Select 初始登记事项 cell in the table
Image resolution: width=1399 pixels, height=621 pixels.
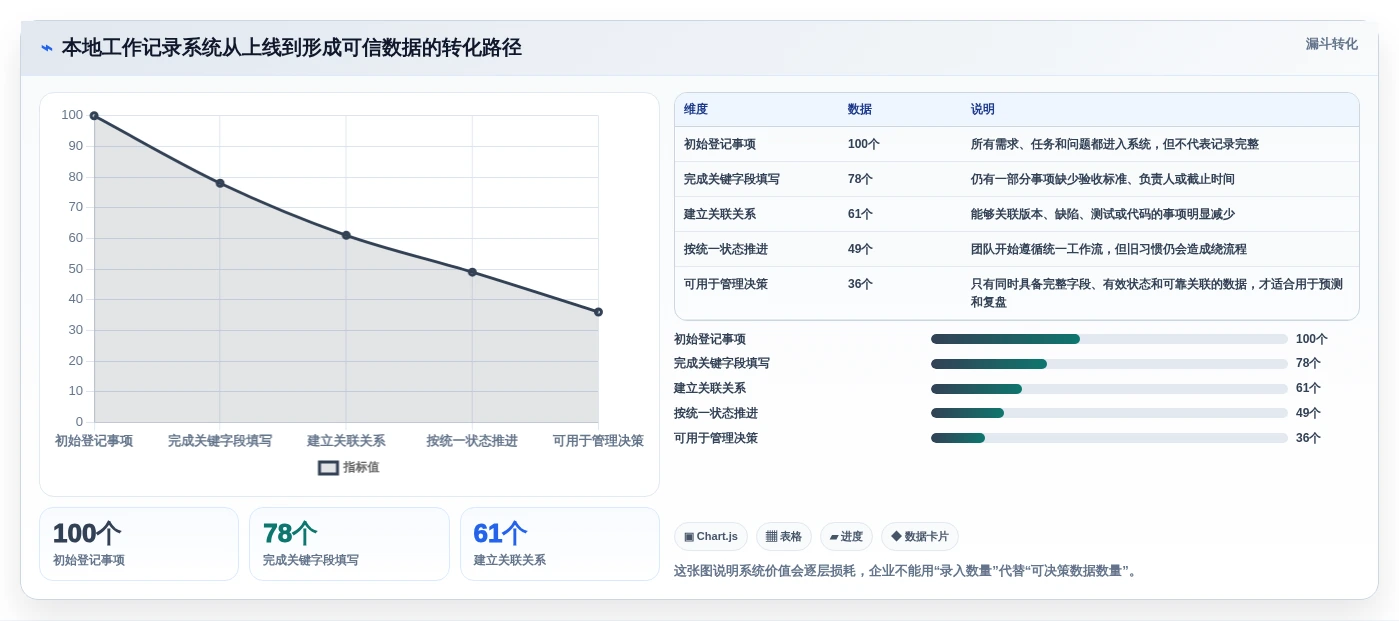pyautogui.click(x=720, y=144)
